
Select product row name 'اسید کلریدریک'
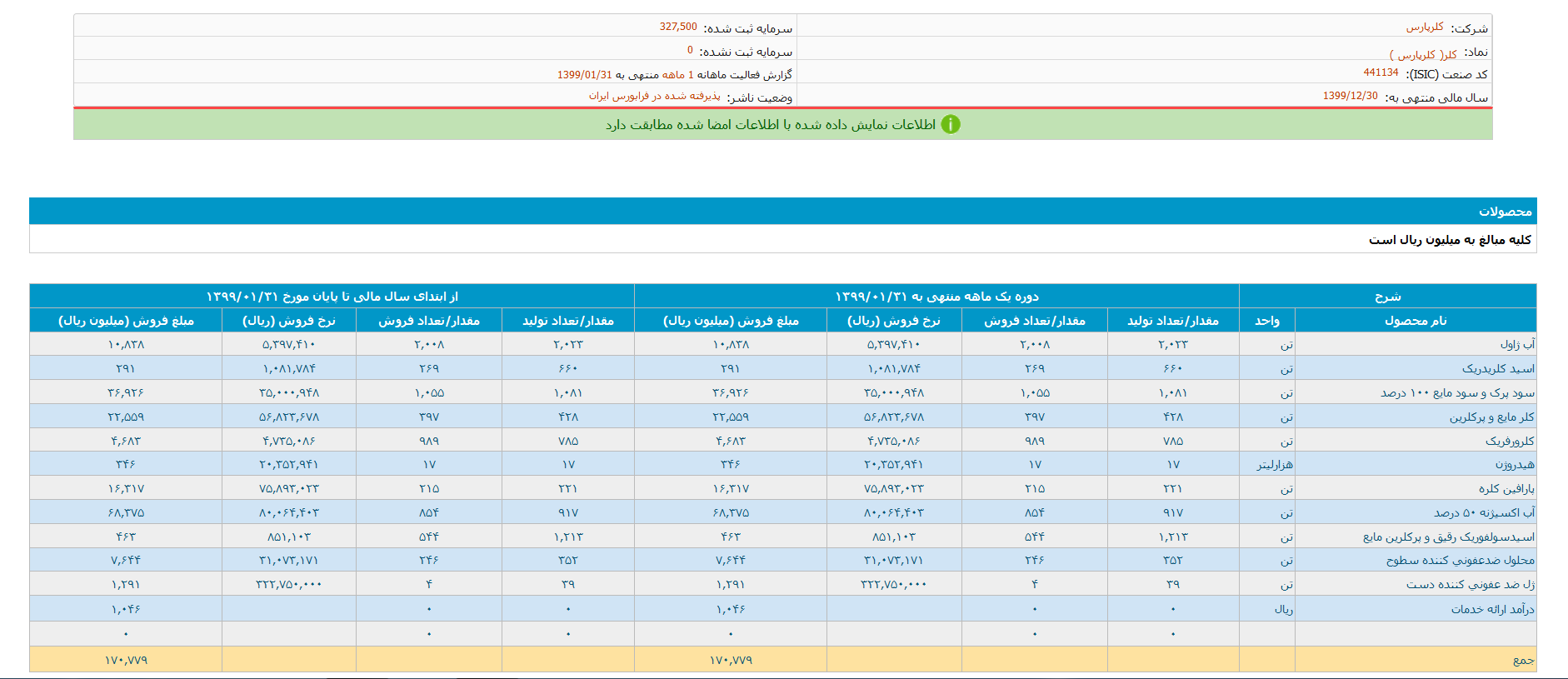(1498, 368)
